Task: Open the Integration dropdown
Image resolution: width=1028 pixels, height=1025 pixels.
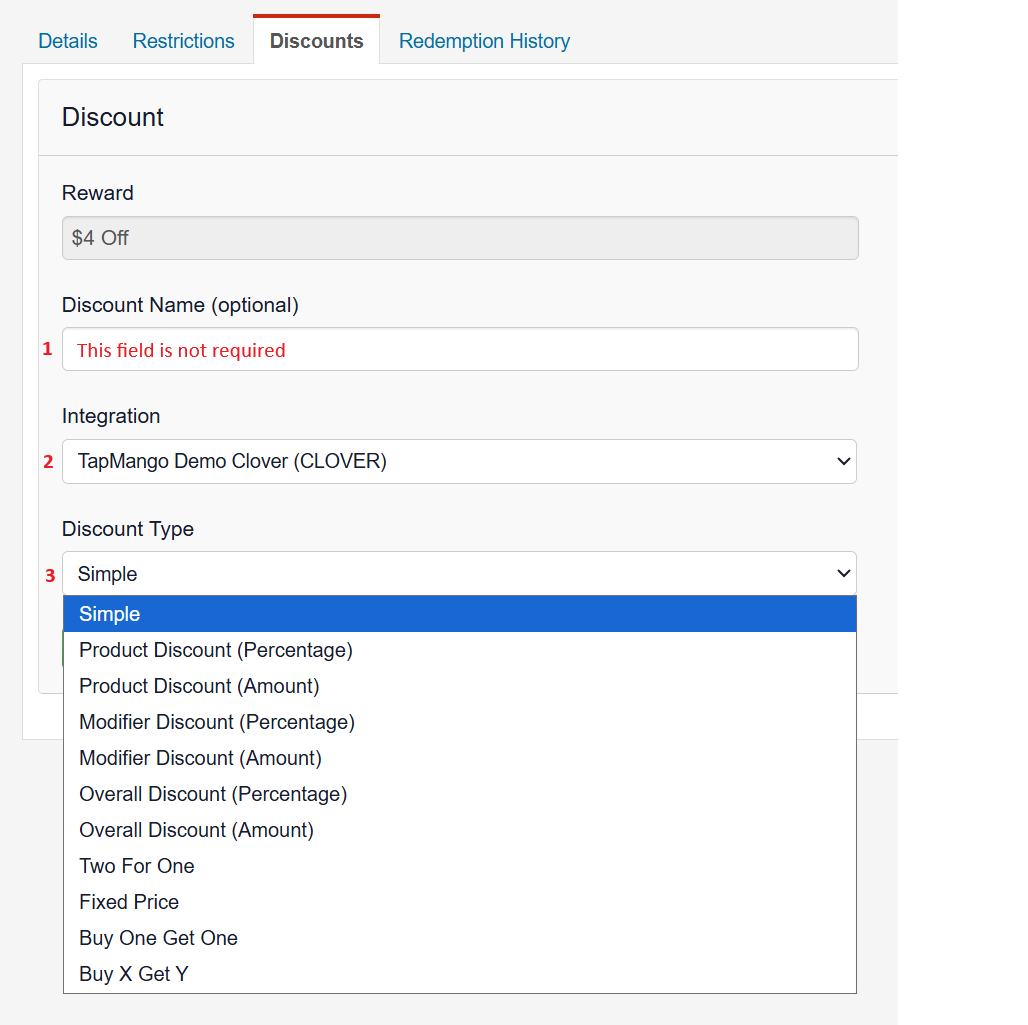Action: tap(460, 462)
